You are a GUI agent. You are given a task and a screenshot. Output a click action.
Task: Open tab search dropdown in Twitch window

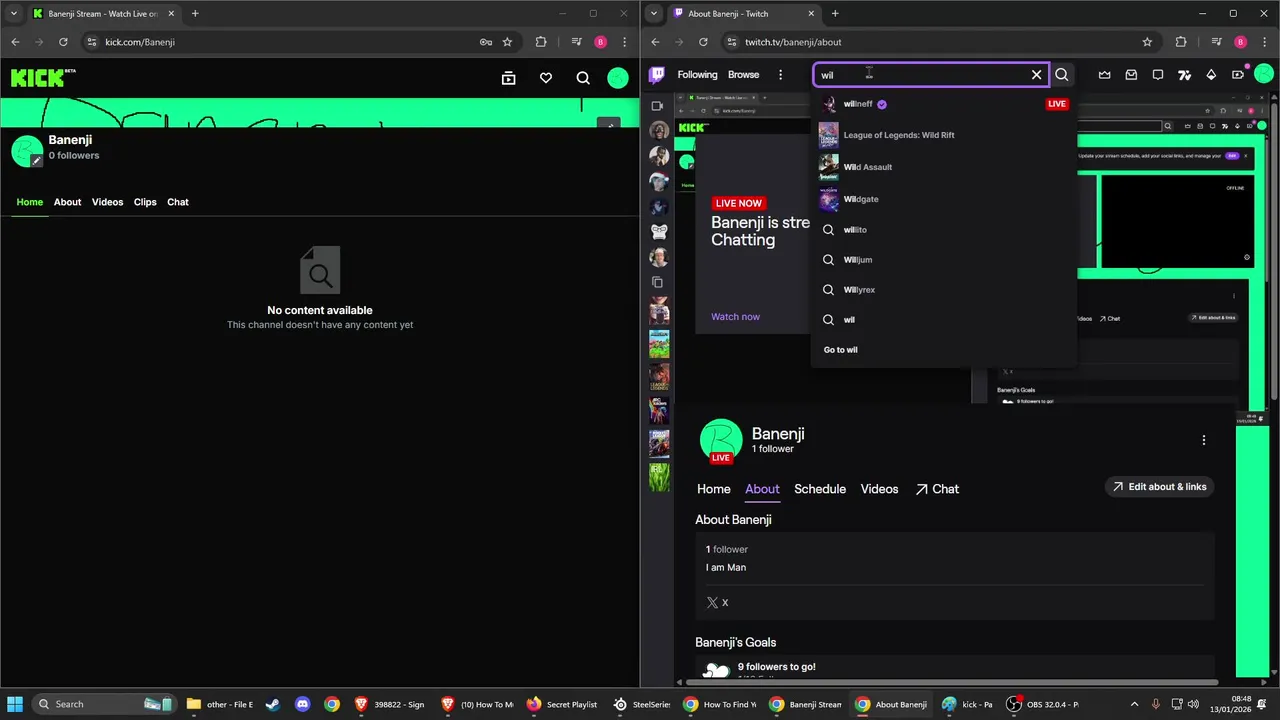(x=654, y=14)
